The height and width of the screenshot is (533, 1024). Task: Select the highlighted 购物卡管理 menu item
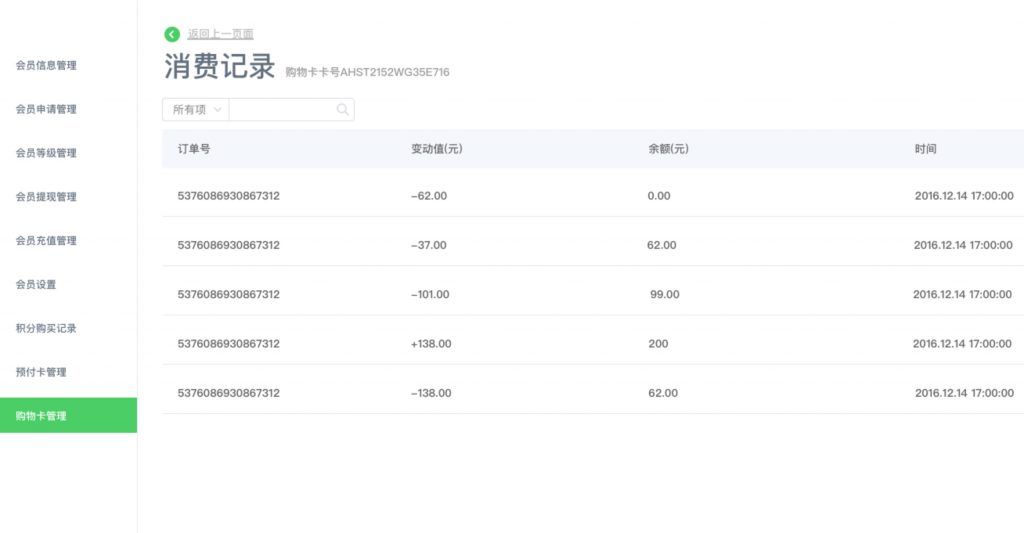pos(69,415)
